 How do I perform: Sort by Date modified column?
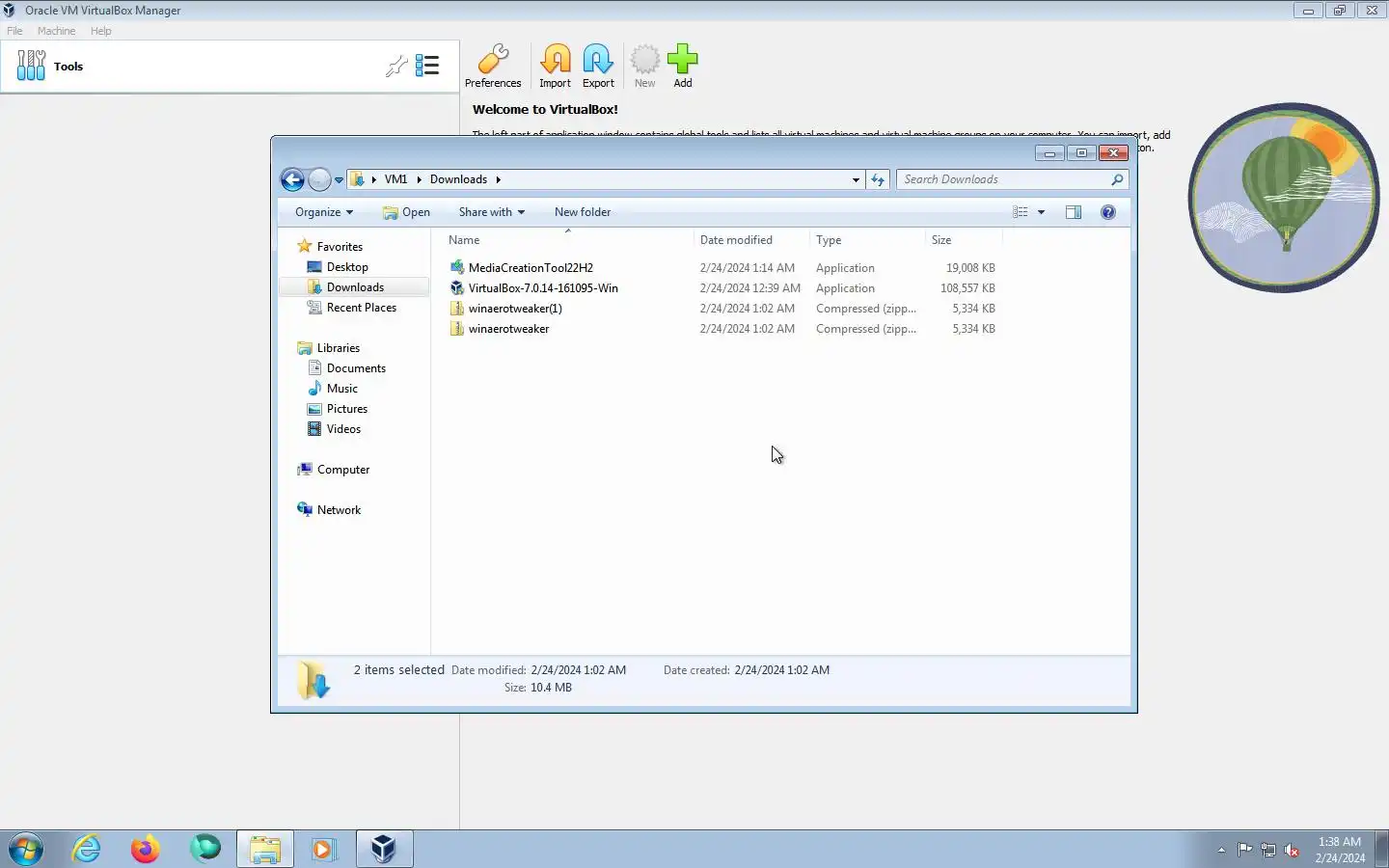(x=751, y=240)
